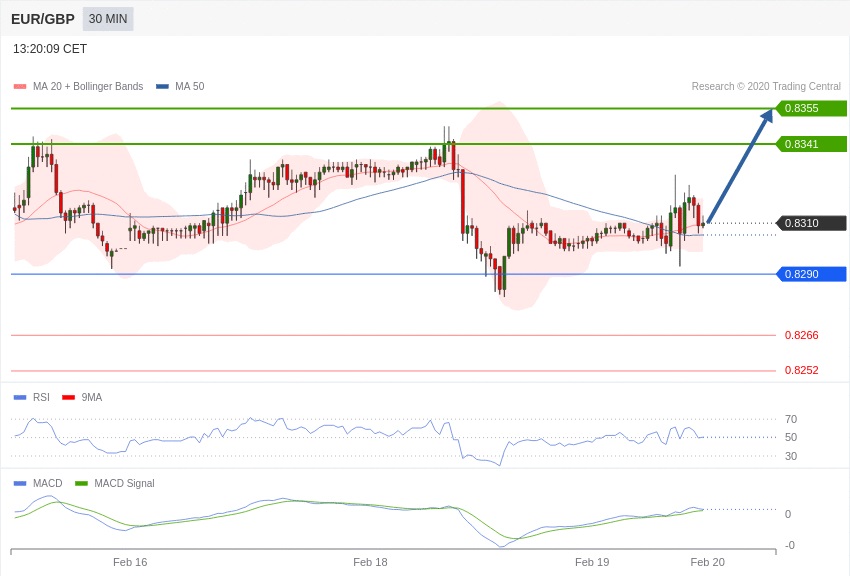Click the MACD Signal green legend marker
This screenshot has height=576, width=850.
click(x=81, y=484)
